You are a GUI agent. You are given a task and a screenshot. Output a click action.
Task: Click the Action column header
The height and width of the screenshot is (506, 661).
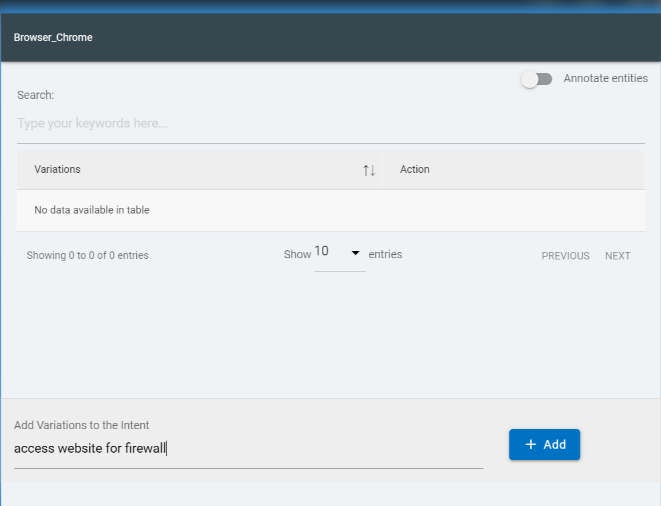[414, 170]
